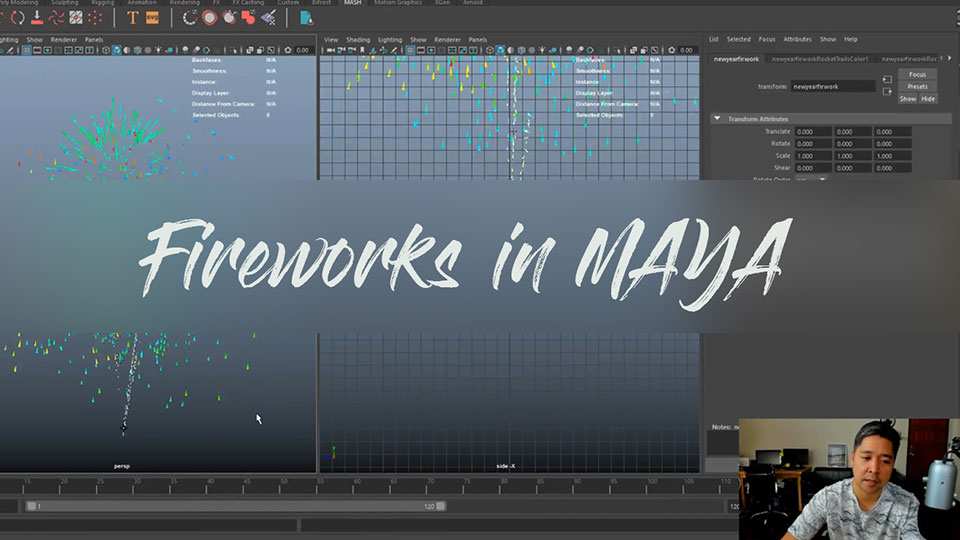
Task: Click the Focus button in Attribute Editor
Action: (917, 74)
